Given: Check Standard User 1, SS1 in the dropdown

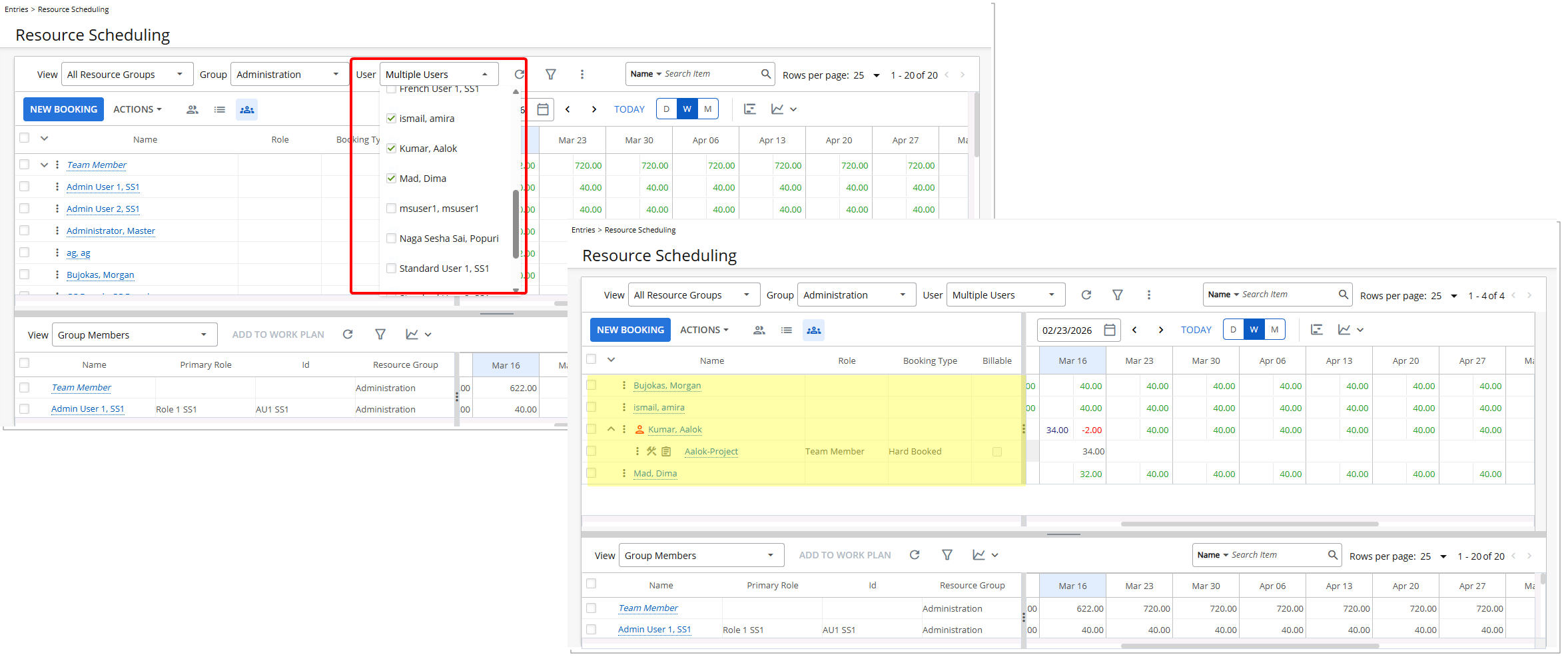Looking at the screenshot, I should coord(391,268).
